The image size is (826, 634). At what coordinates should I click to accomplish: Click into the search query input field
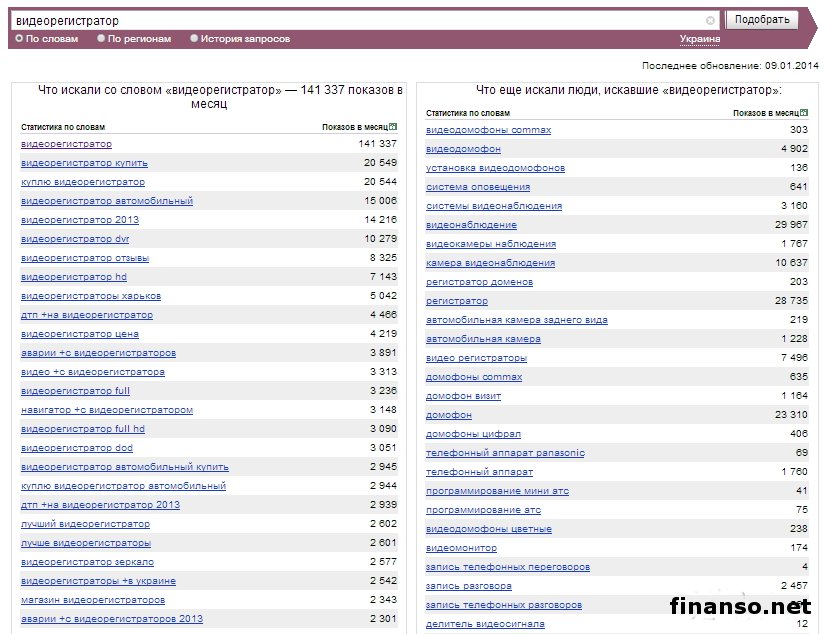(360, 20)
